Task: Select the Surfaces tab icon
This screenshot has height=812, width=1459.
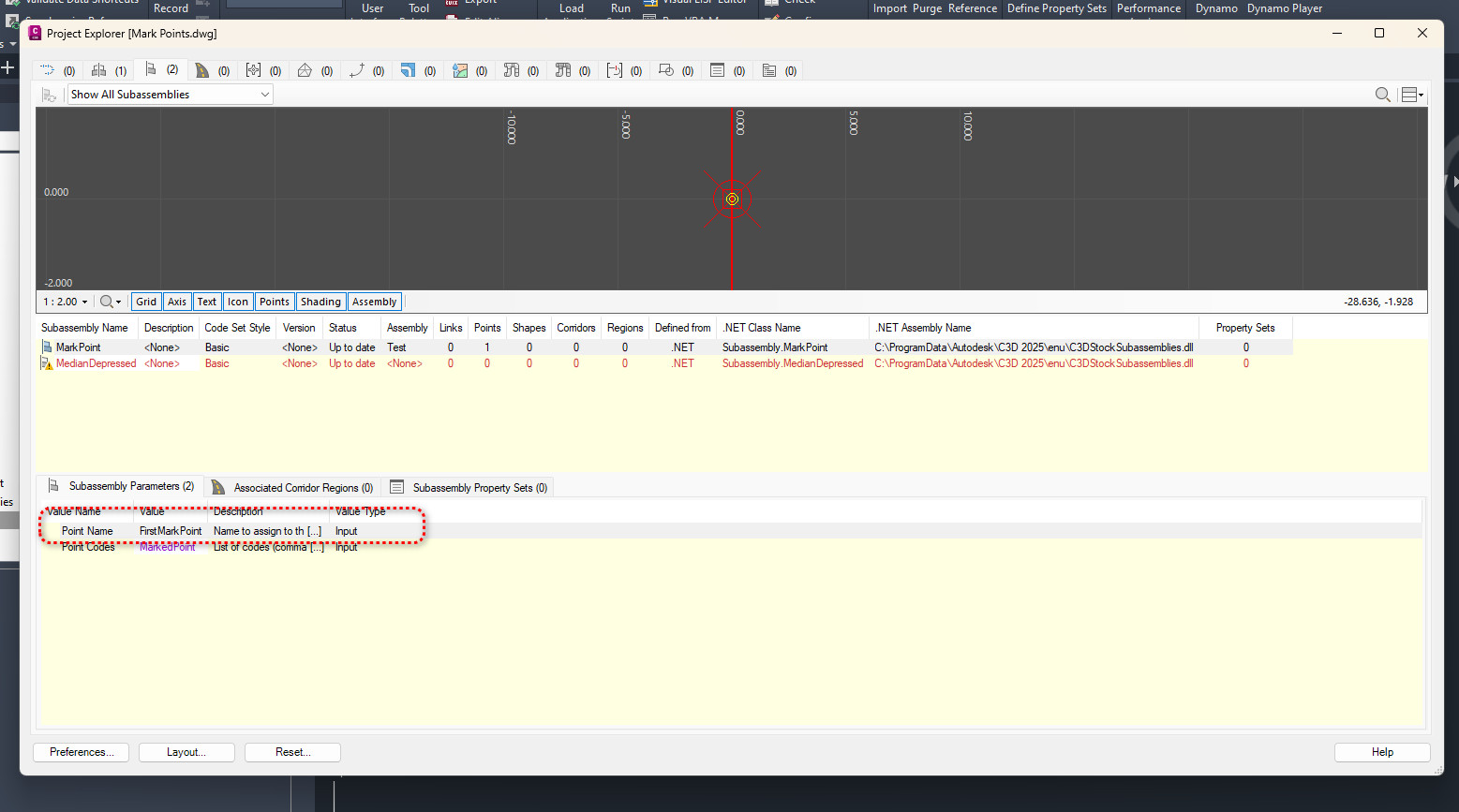Action: point(305,70)
